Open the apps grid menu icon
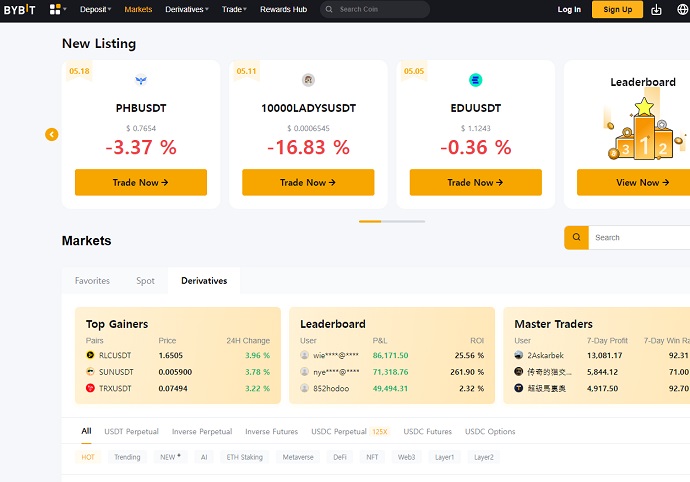690x482 pixels. click(x=55, y=9)
